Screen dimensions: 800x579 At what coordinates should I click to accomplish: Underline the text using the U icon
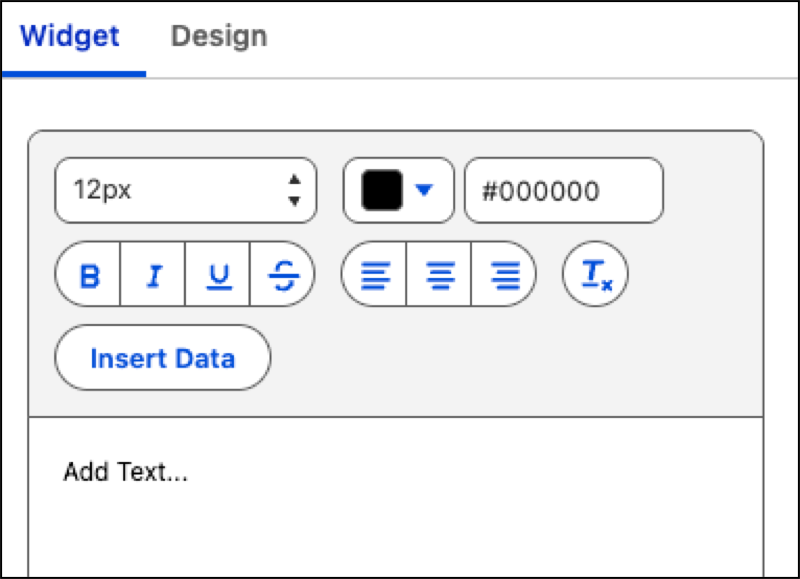219,274
